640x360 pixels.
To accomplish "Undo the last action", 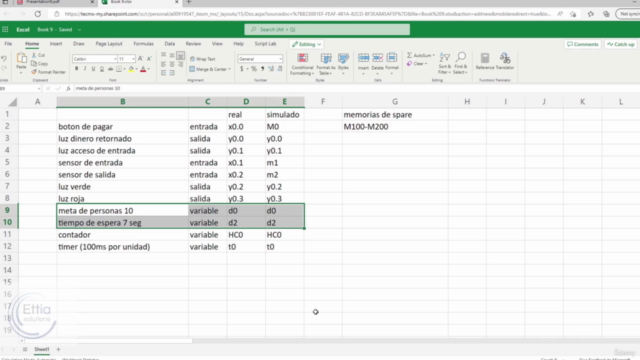I will [x=4, y=59].
